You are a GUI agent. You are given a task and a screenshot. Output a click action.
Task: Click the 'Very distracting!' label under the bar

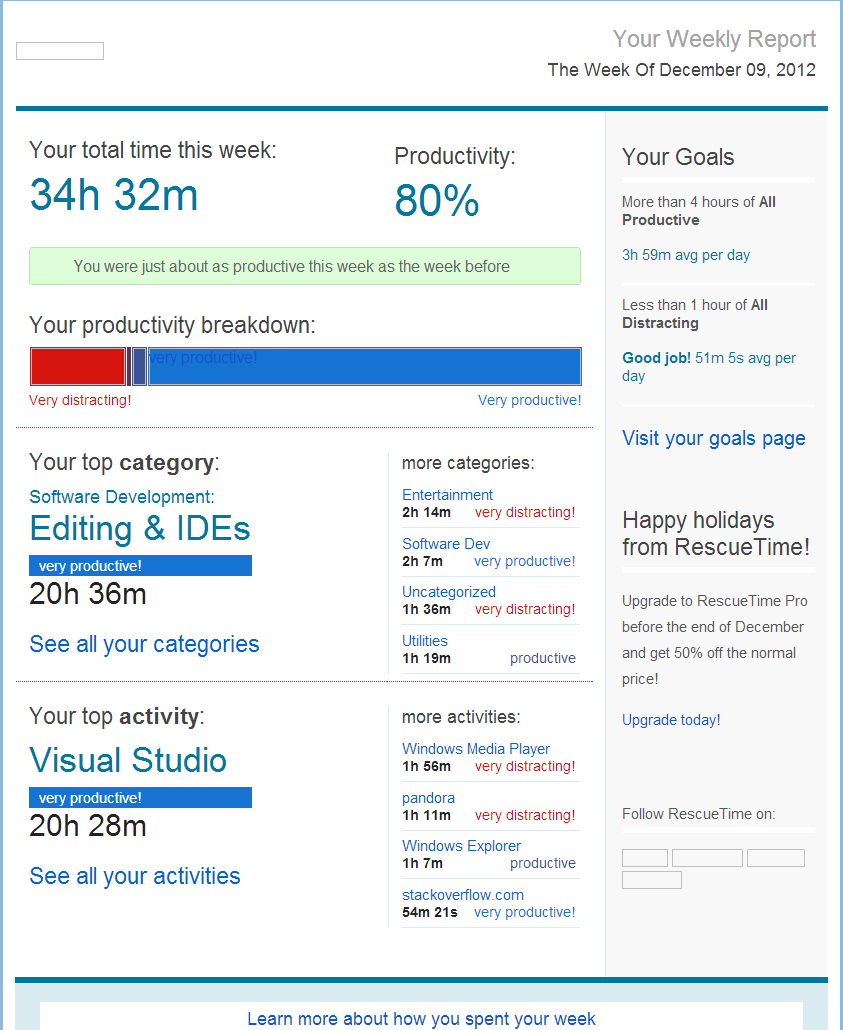80,400
